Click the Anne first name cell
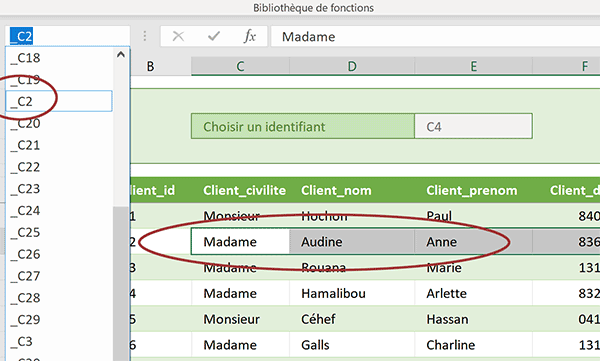The width and height of the screenshot is (600, 361). click(473, 242)
